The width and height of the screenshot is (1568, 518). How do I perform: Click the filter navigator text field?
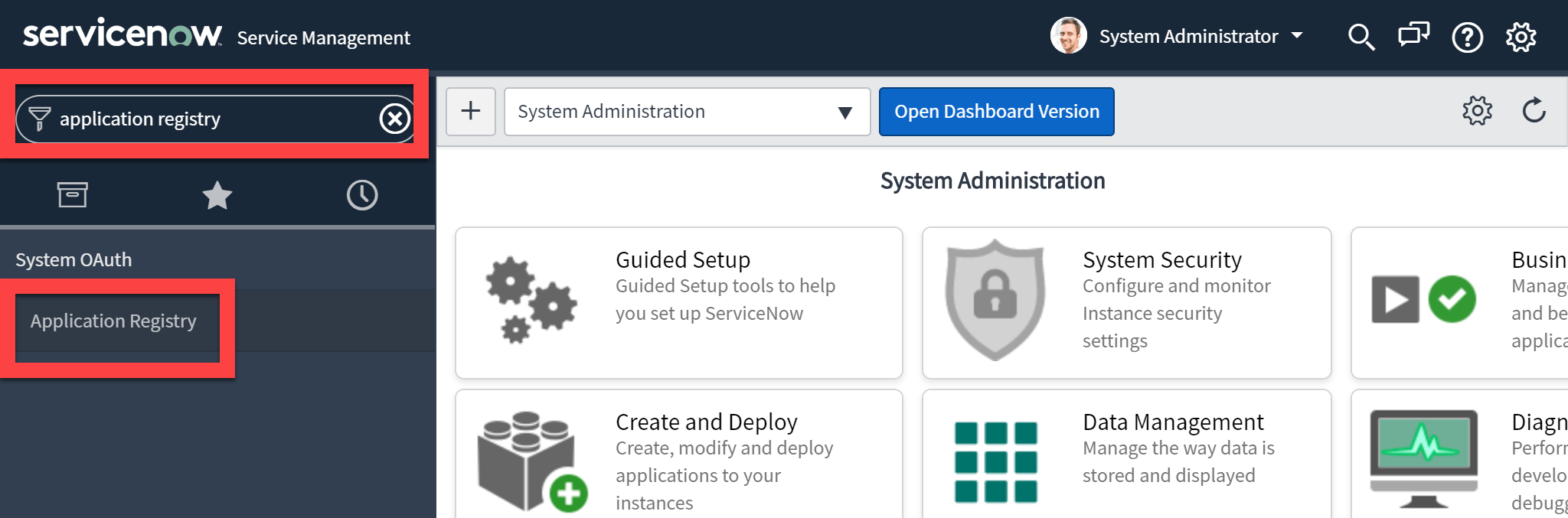(x=214, y=119)
